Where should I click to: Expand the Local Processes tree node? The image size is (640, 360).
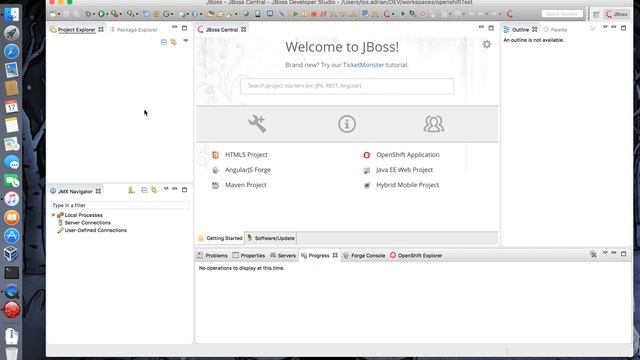coord(53,215)
